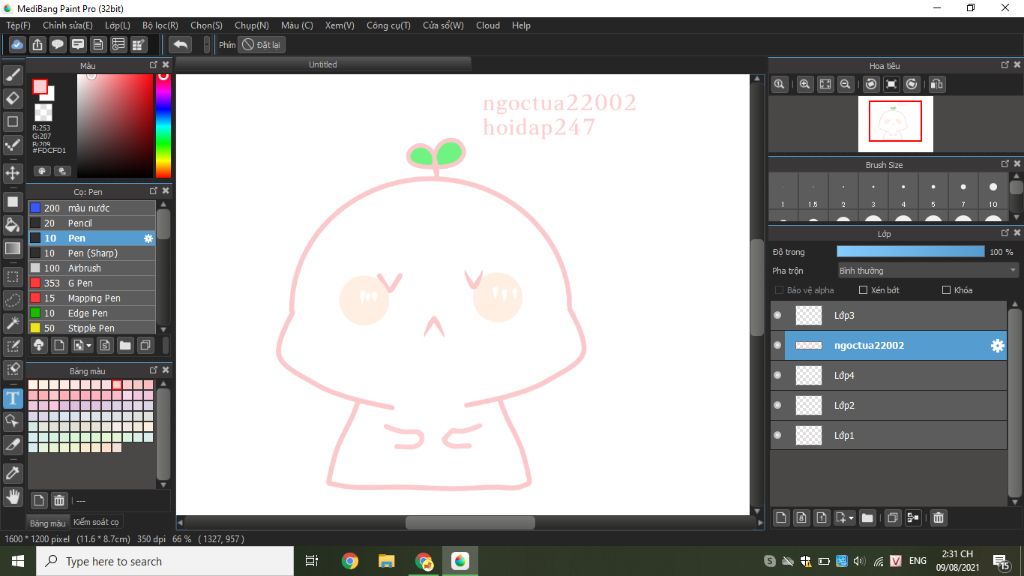
Task: Click the Độ trong opacity slider
Action: [x=910, y=252]
